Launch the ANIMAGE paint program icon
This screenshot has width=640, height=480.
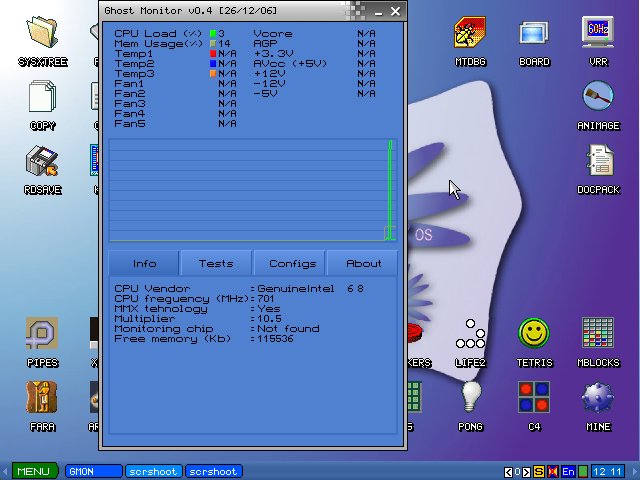click(598, 98)
